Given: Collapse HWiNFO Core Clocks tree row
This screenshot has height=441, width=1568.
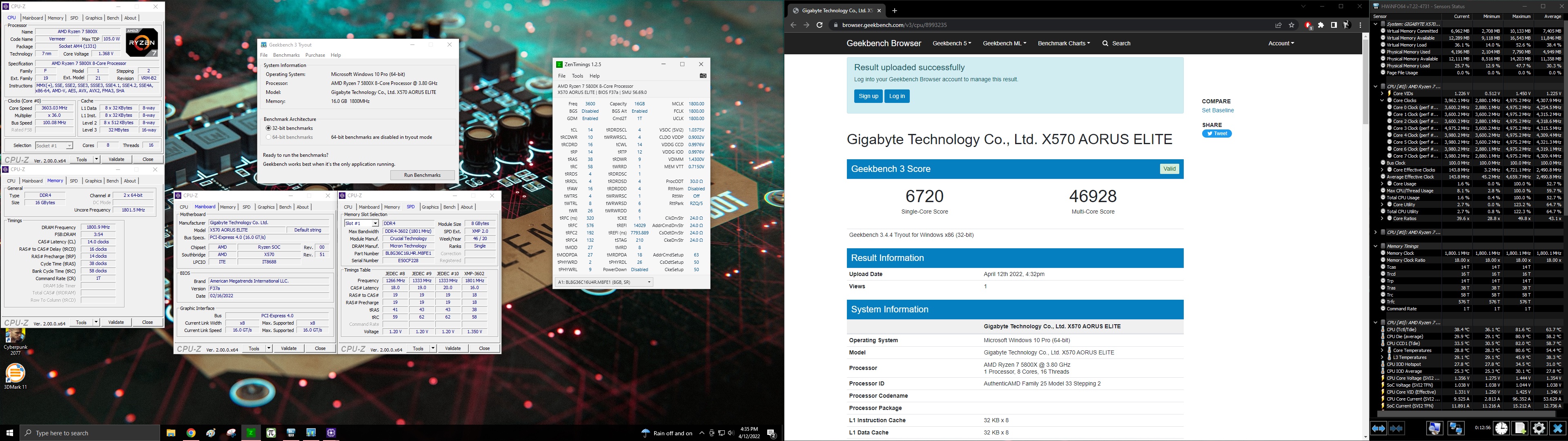Looking at the screenshot, I should click(1382, 100).
